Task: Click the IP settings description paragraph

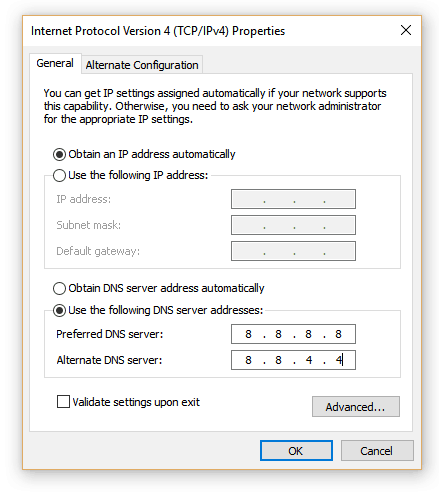Action: [x=215, y=106]
